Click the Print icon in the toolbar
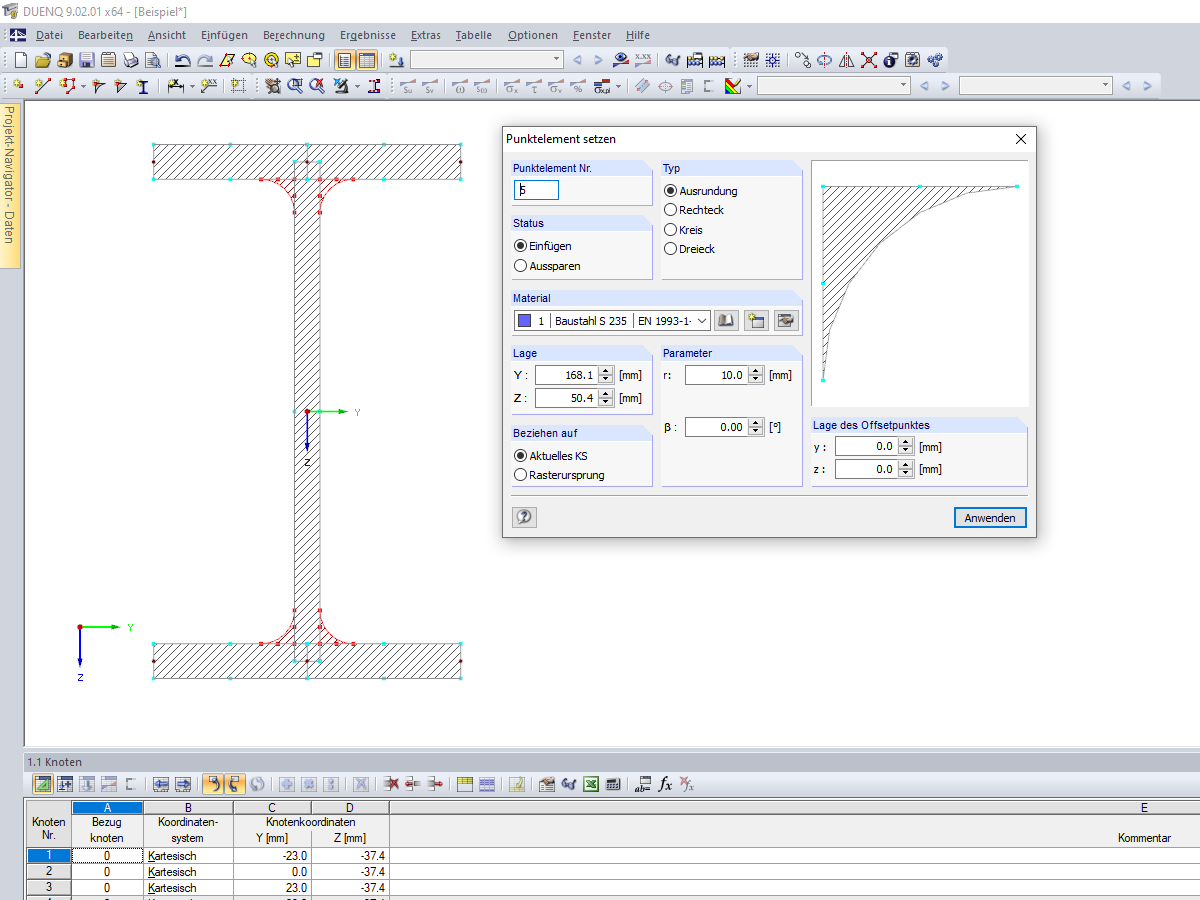Screen dimensions: 1200x900 (x=130, y=60)
